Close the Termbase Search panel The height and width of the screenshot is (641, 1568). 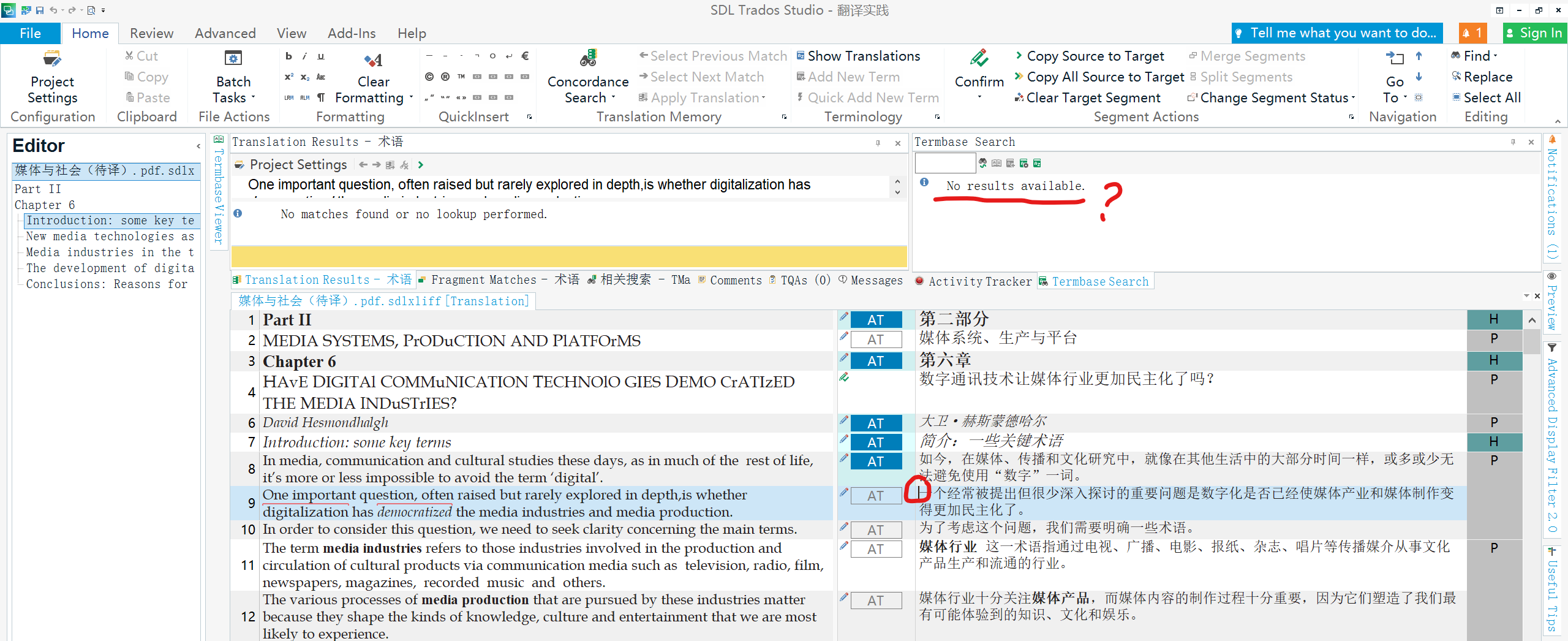[x=1531, y=142]
